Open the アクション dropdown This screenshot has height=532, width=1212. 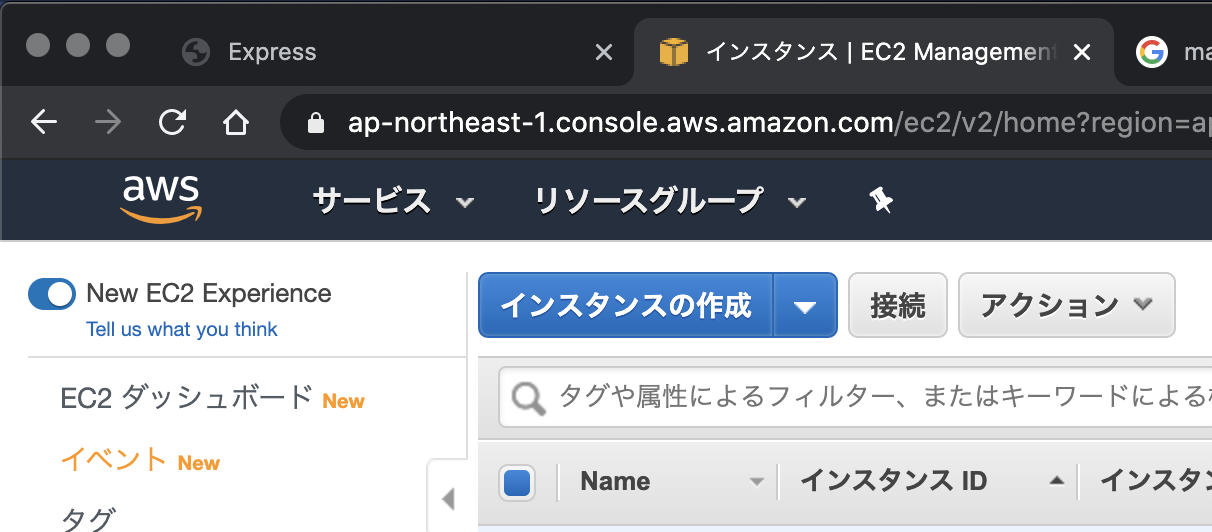(x=1067, y=306)
